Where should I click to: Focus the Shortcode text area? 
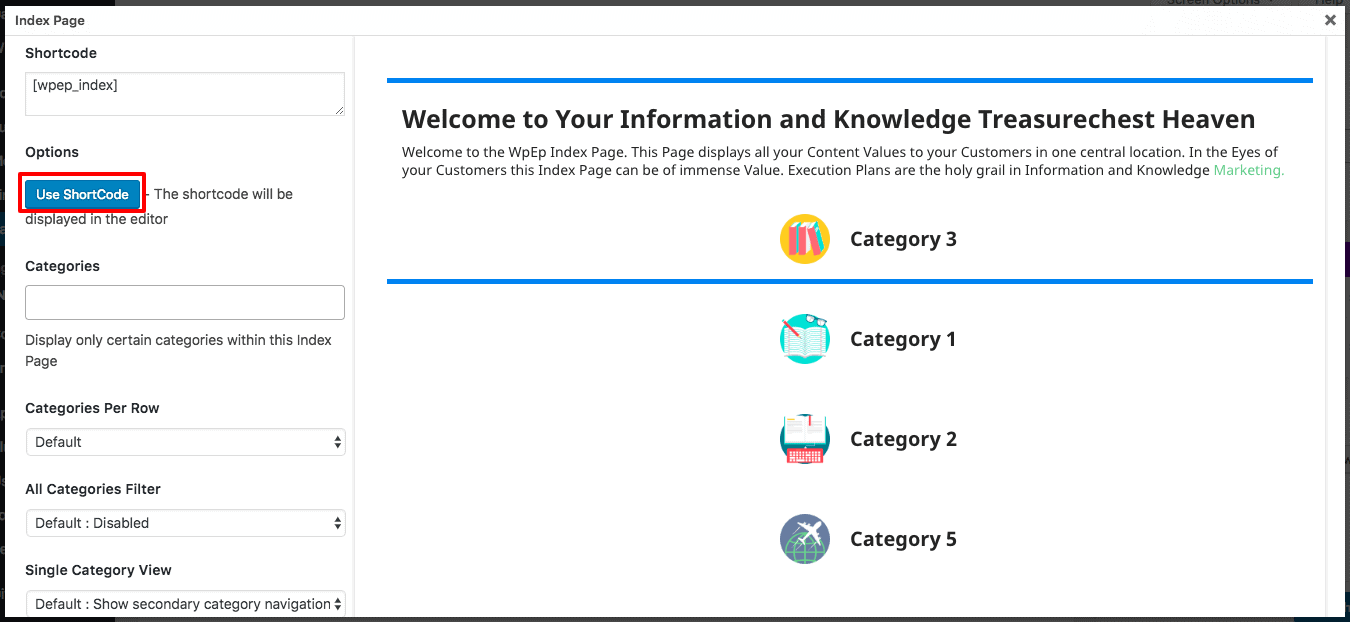point(185,94)
